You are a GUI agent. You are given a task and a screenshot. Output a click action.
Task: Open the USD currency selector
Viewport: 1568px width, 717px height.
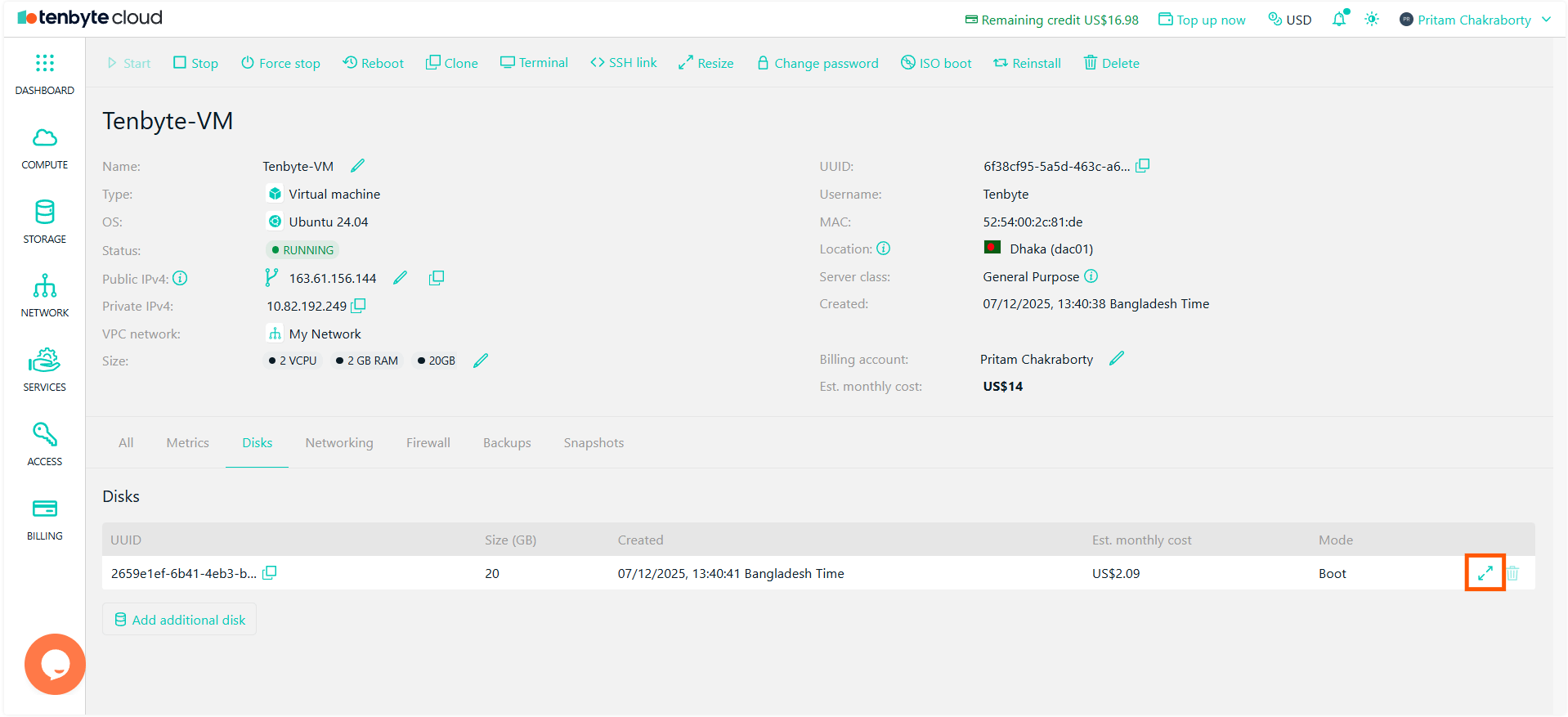1289,20
